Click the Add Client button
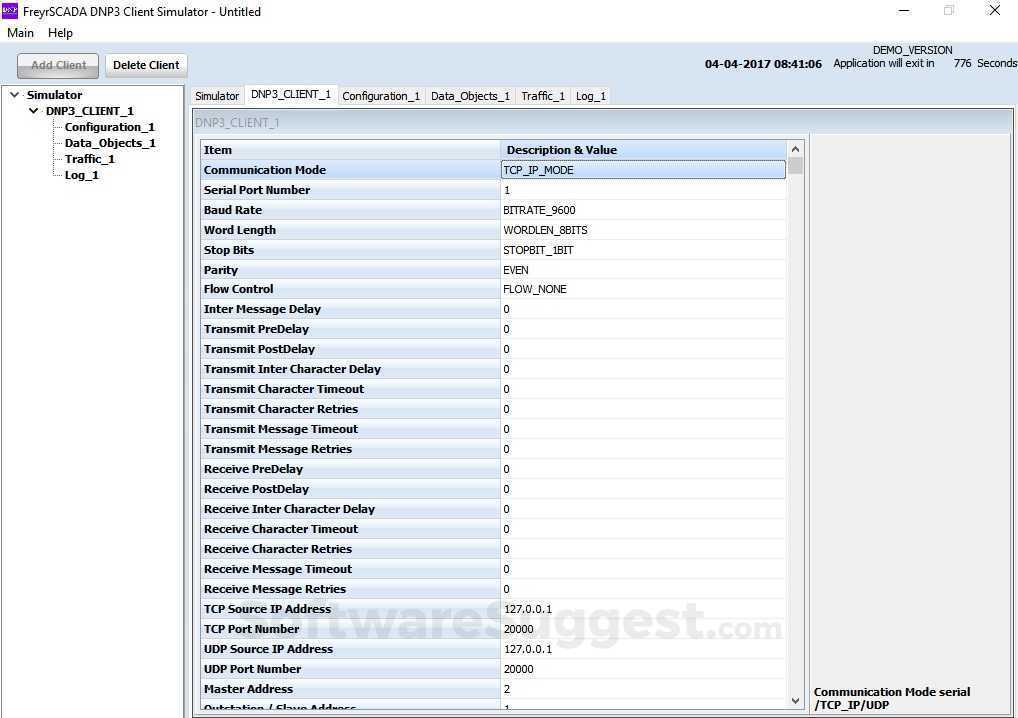Image resolution: width=1018 pixels, height=718 pixels. [57, 64]
